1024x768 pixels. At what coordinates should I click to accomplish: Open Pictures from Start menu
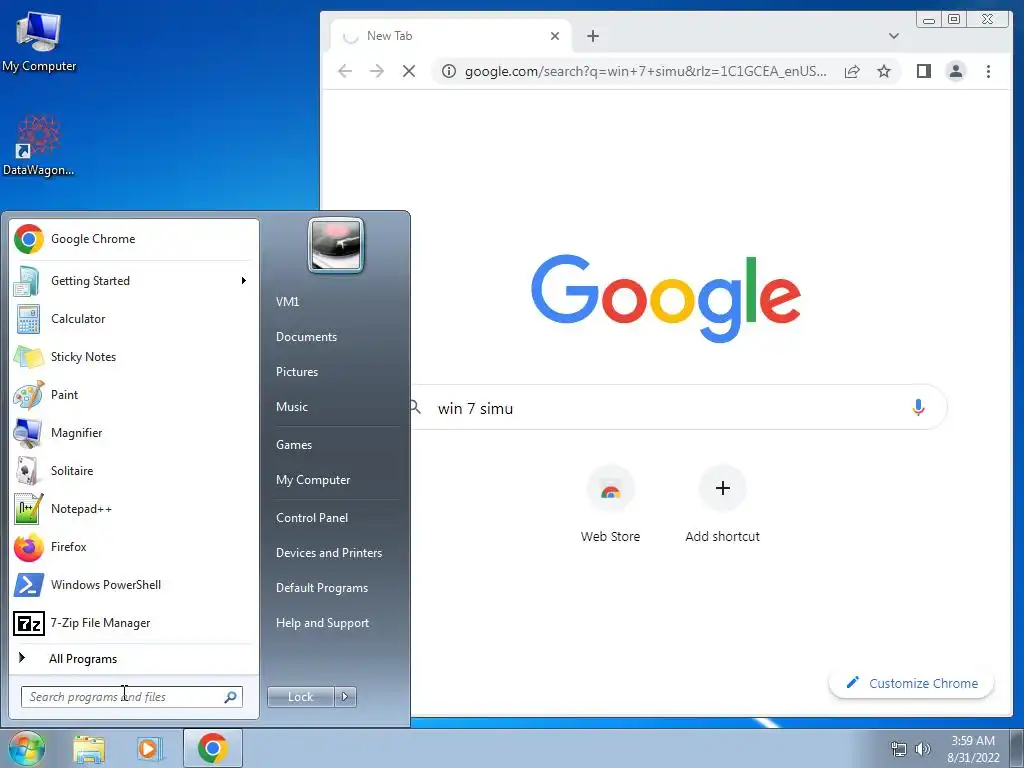pyautogui.click(x=297, y=372)
